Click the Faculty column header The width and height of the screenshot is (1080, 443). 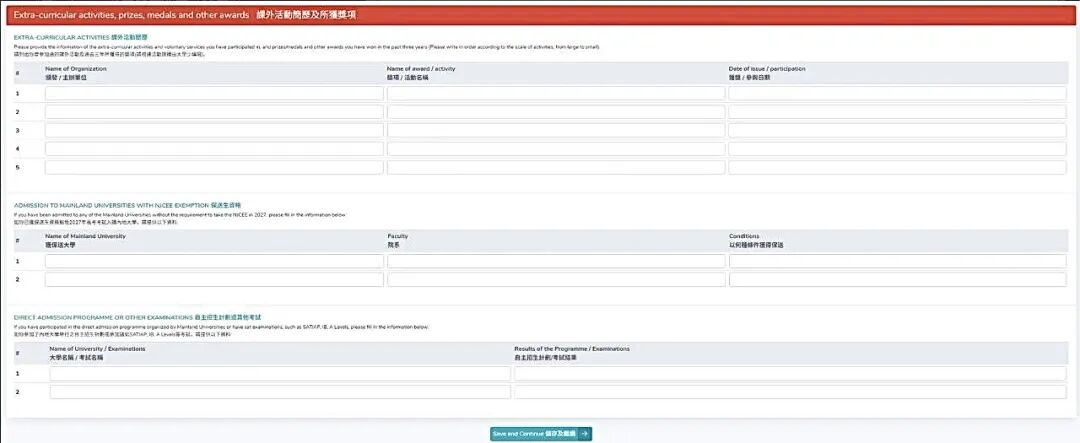coord(397,240)
